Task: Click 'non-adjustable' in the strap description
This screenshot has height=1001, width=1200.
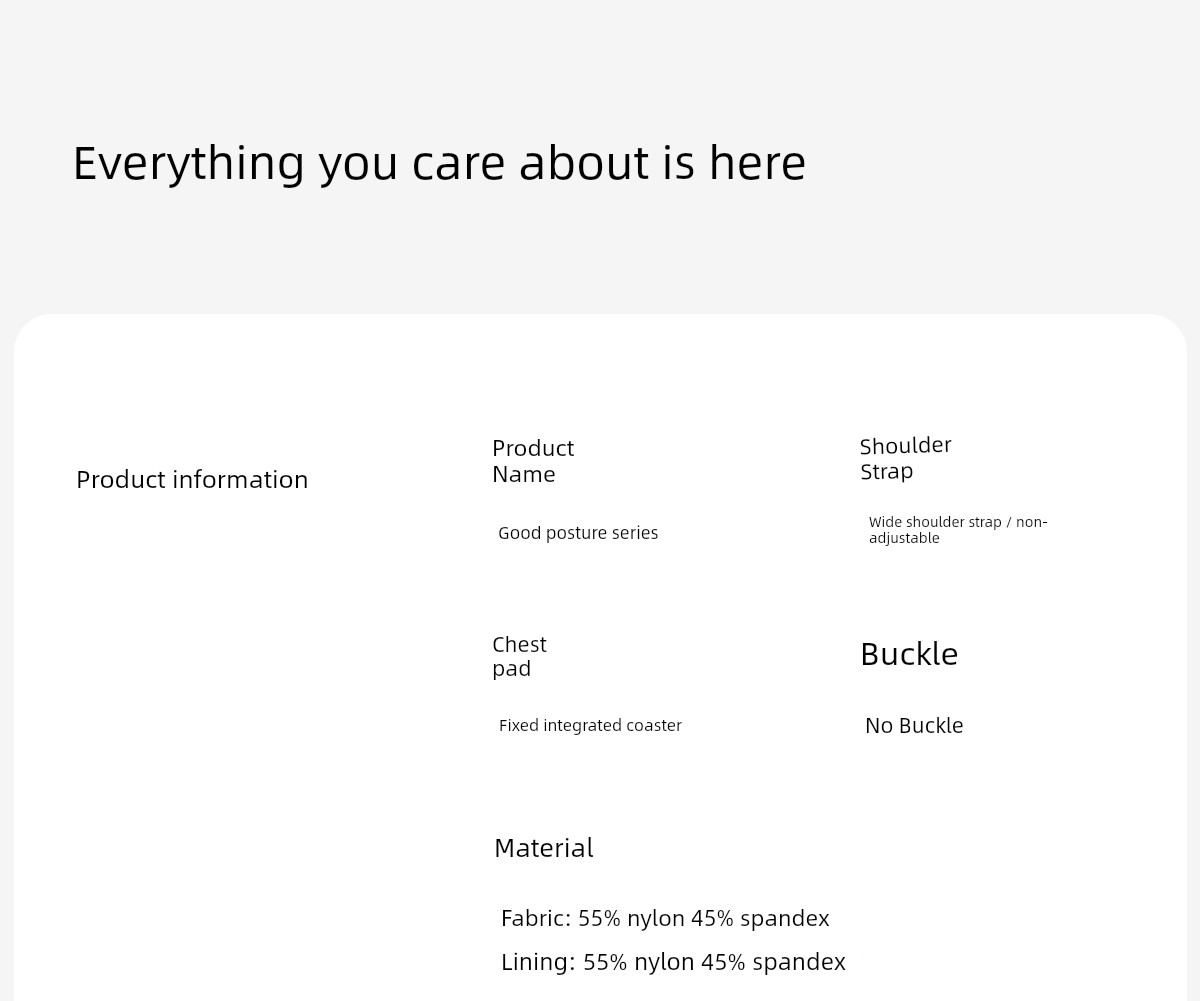Action: [958, 530]
